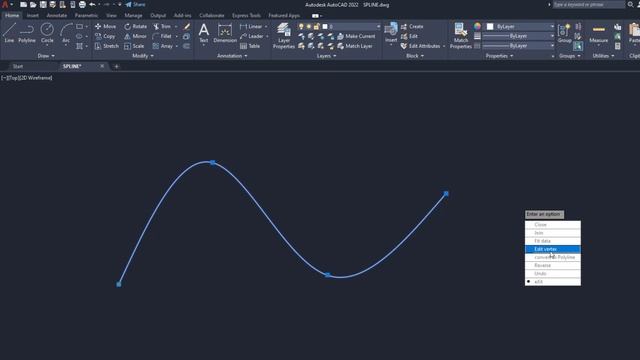This screenshot has width=640, height=360.
Task: Open Layer Properties manager
Action: pyautogui.click(x=284, y=36)
